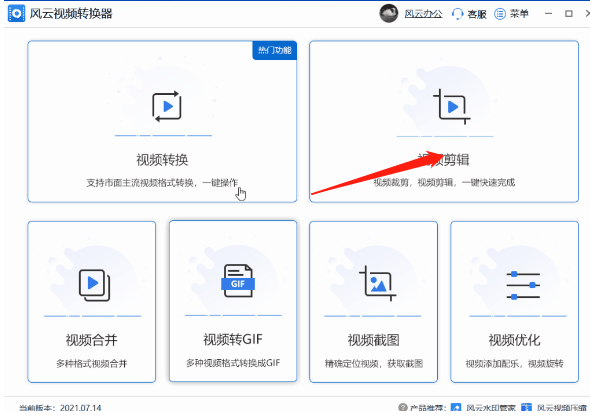The width and height of the screenshot is (590, 416).
Task: Open the 风云办公 account link
Action: coord(423,14)
